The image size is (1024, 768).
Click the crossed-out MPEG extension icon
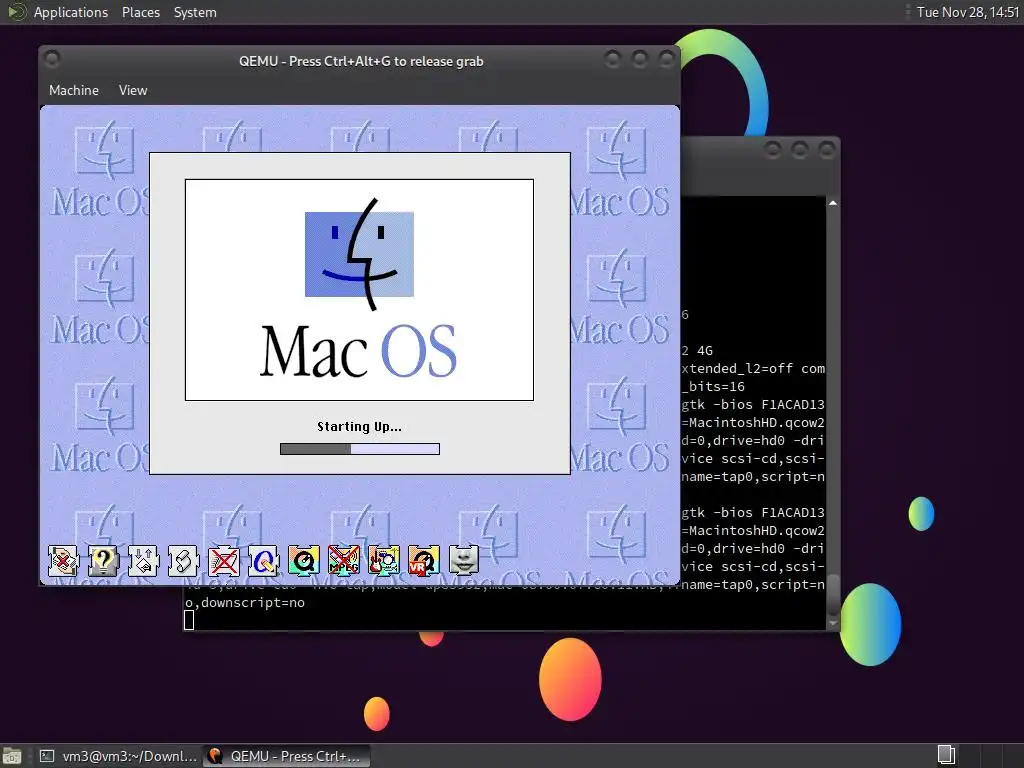point(344,560)
